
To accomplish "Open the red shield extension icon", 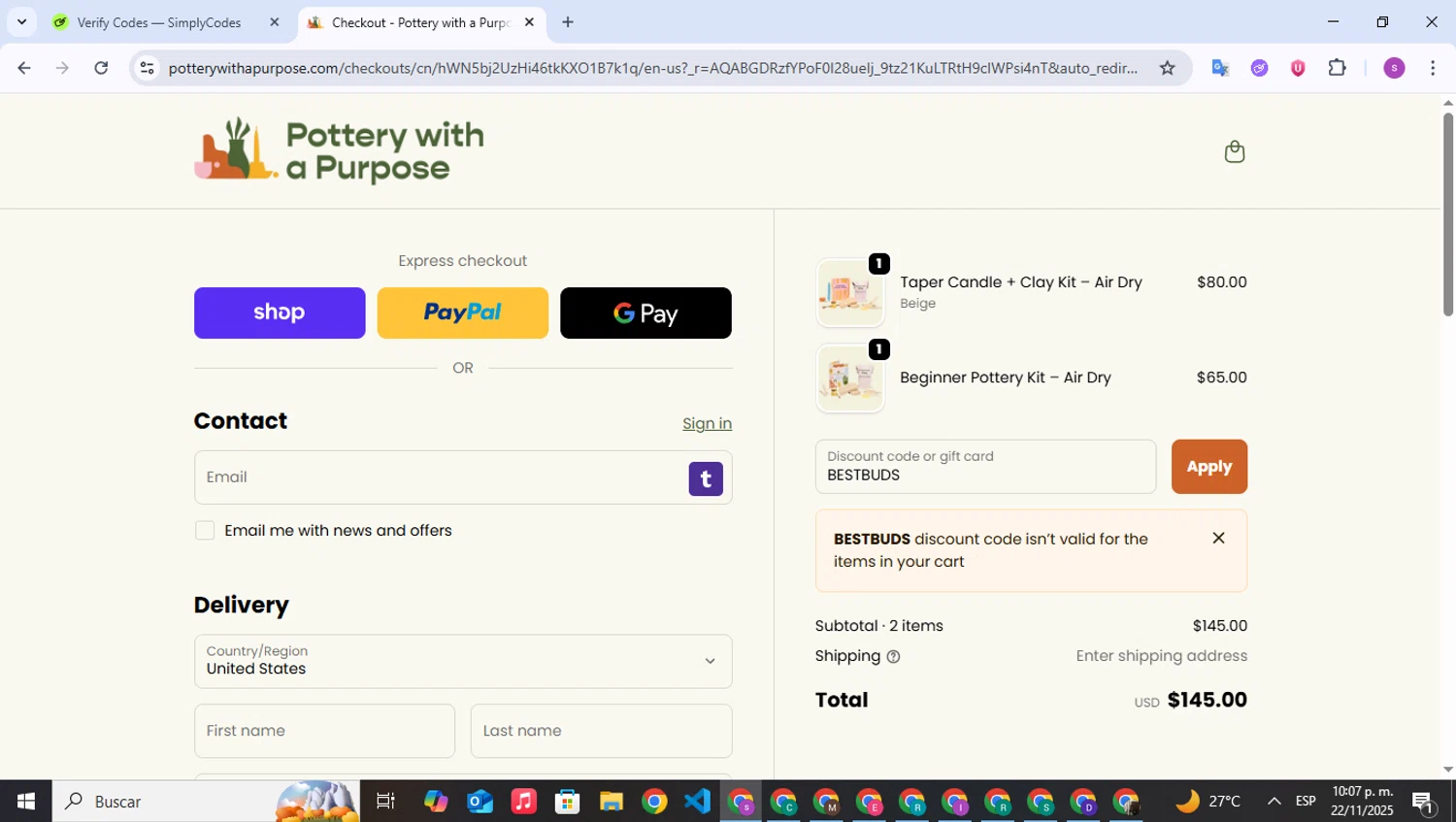I will [1298, 68].
